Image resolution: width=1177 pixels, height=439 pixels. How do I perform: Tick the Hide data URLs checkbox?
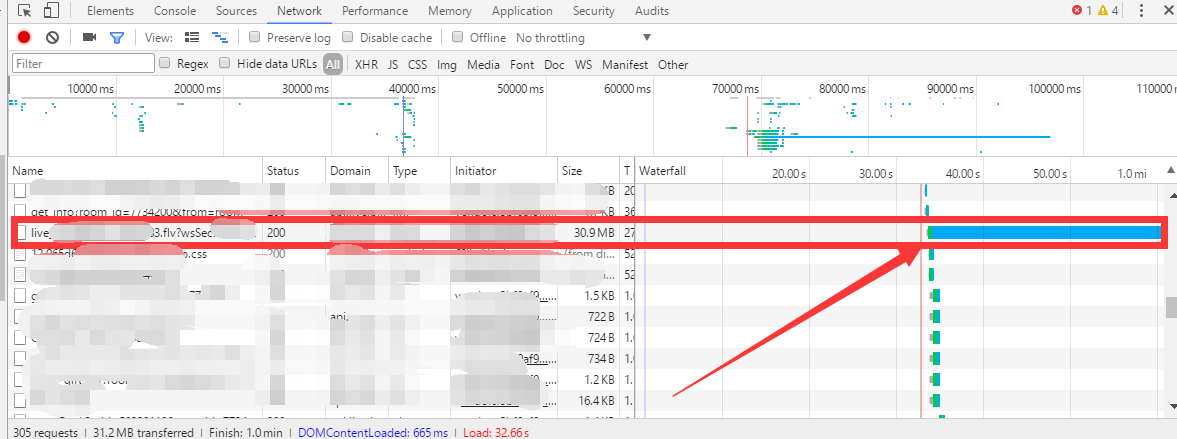point(225,64)
